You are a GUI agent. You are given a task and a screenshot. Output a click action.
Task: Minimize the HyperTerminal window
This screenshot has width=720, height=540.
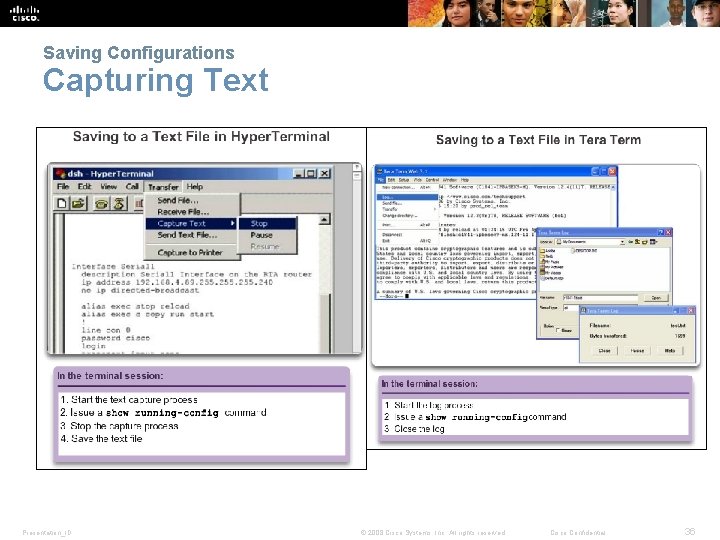298,174
